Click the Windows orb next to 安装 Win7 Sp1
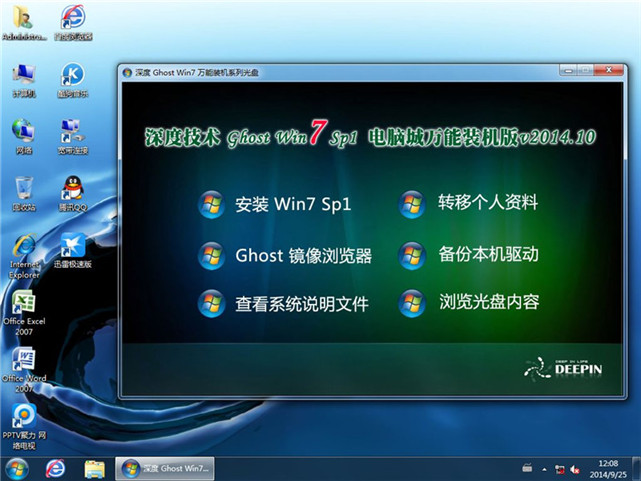The height and width of the screenshot is (481, 641). pyautogui.click(x=211, y=204)
